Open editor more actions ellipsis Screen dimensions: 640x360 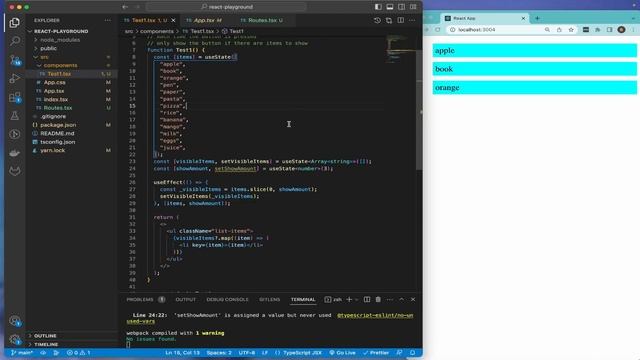coord(412,20)
